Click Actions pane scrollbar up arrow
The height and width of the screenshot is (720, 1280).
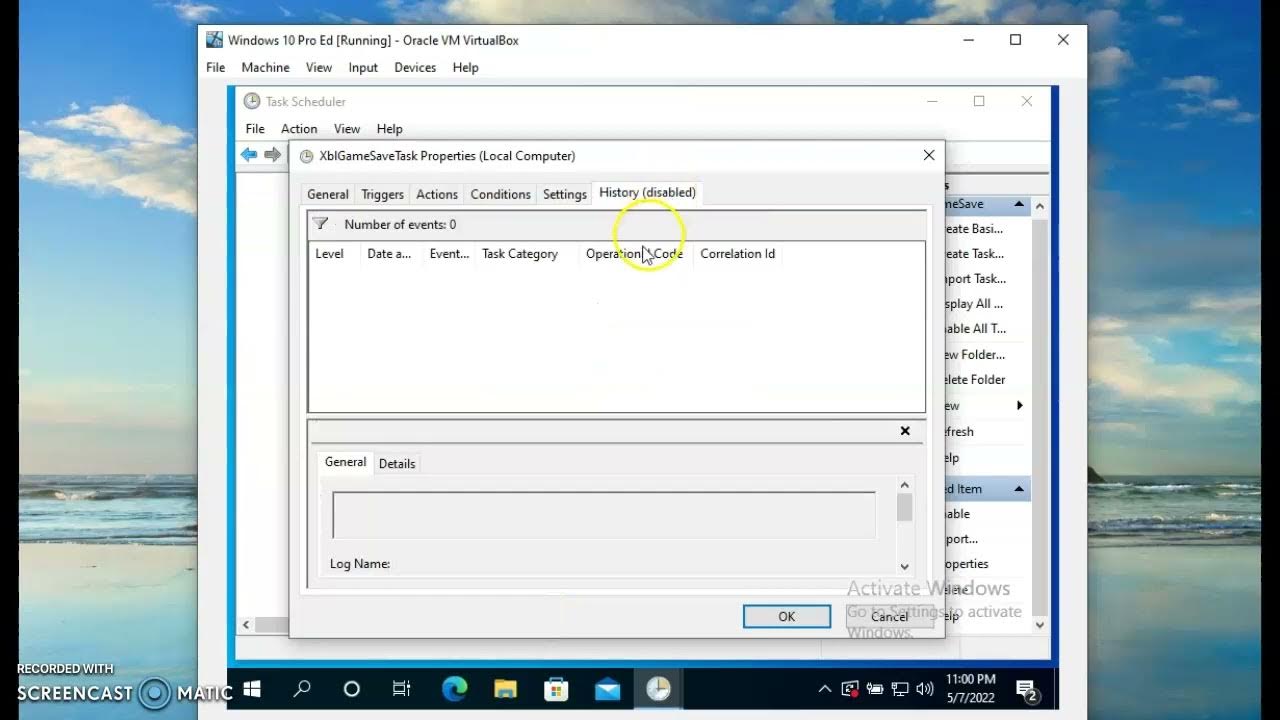(x=1040, y=206)
